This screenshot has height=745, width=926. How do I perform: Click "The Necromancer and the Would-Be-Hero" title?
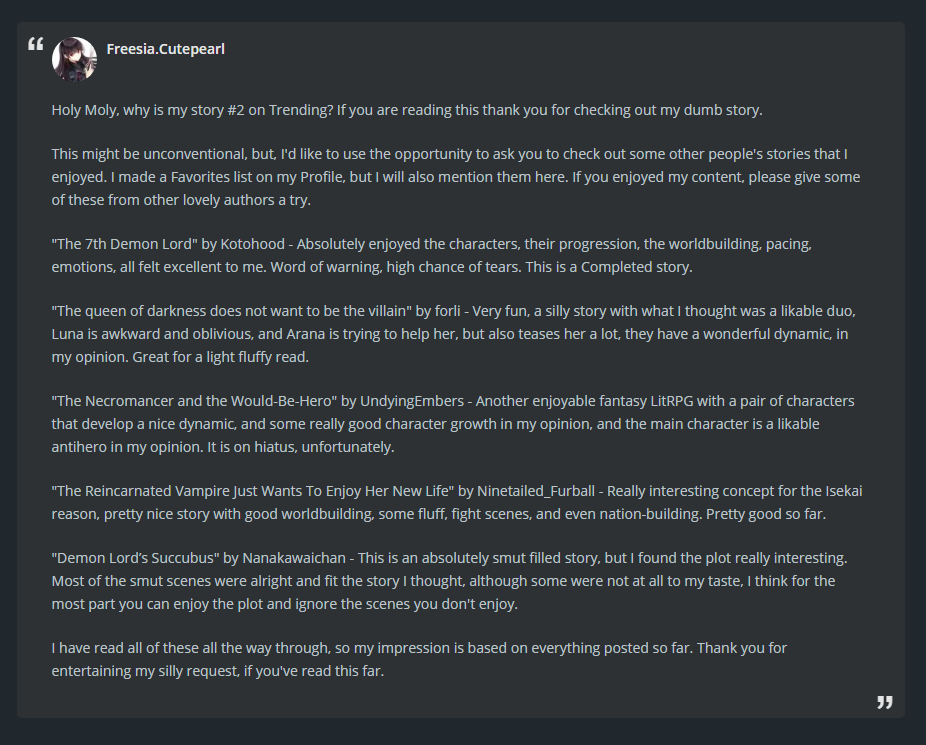[x=195, y=401]
